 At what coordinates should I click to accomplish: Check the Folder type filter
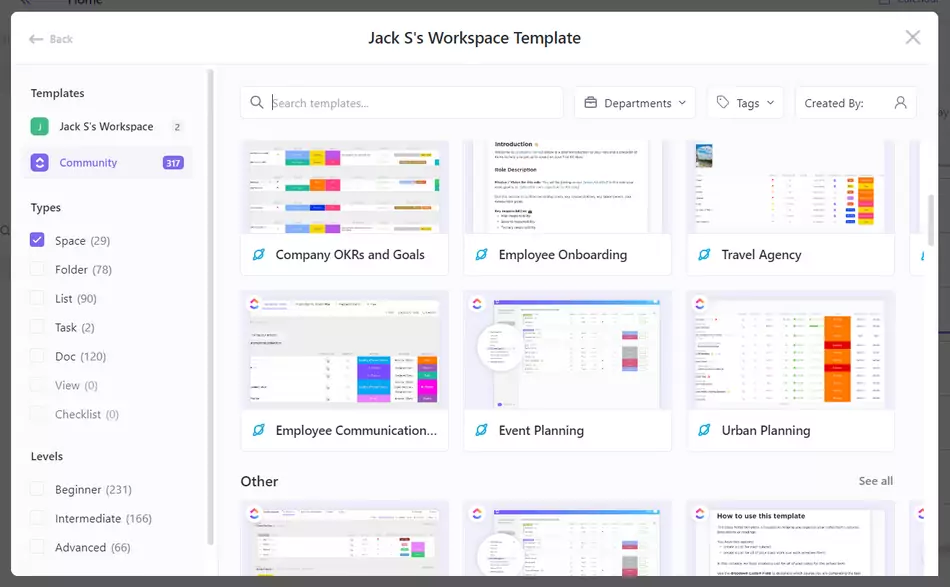pos(37,269)
